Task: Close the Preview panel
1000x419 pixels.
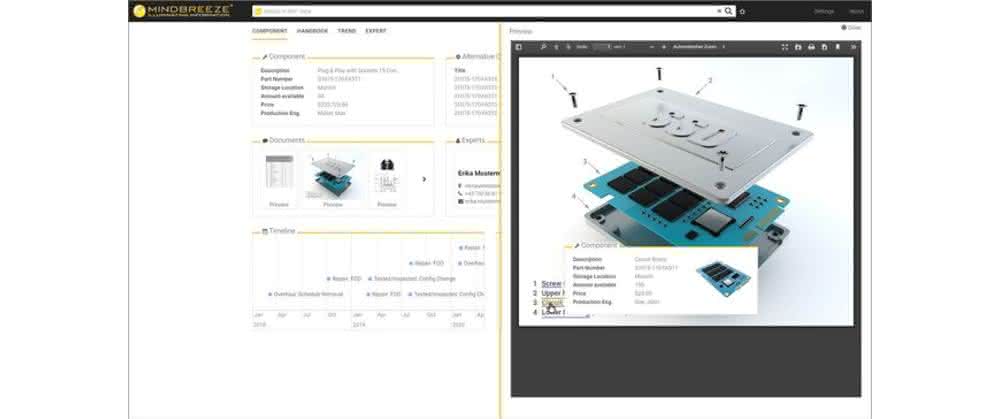Action: [x=851, y=27]
